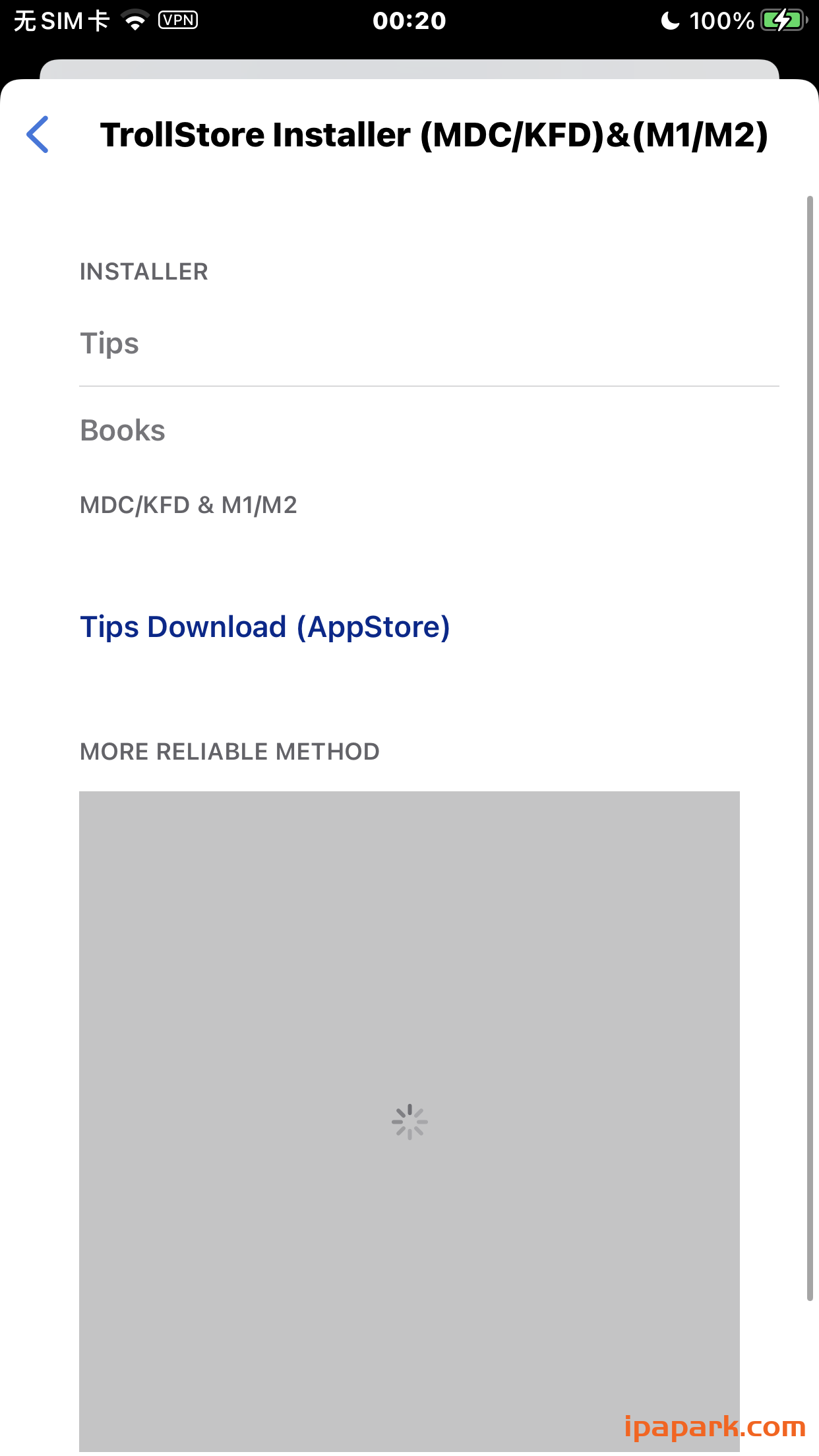Image resolution: width=819 pixels, height=1456 pixels.
Task: Tap the loading spinner
Action: pos(409,1122)
